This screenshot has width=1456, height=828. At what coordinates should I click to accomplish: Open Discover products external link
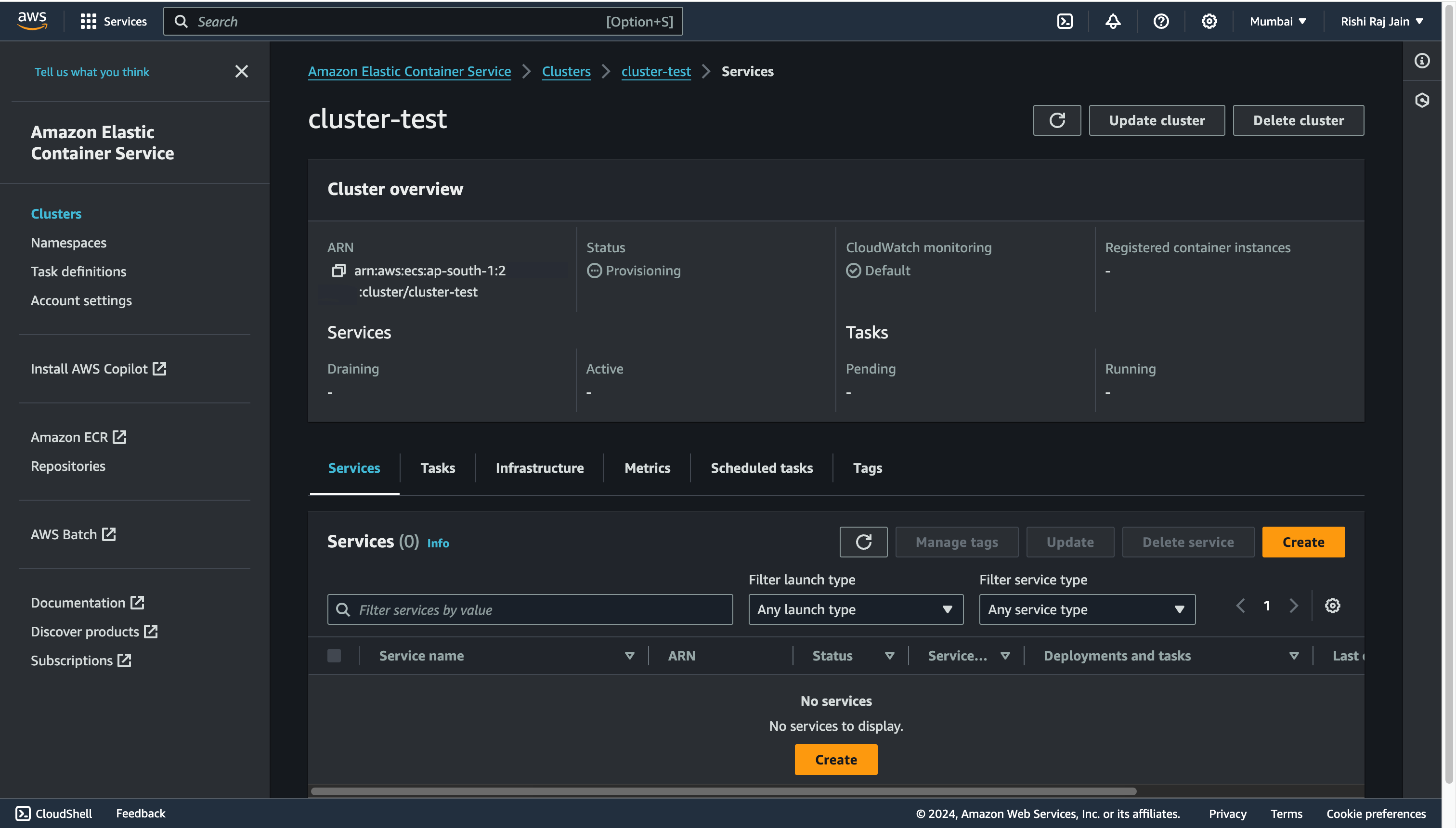pyautogui.click(x=94, y=632)
